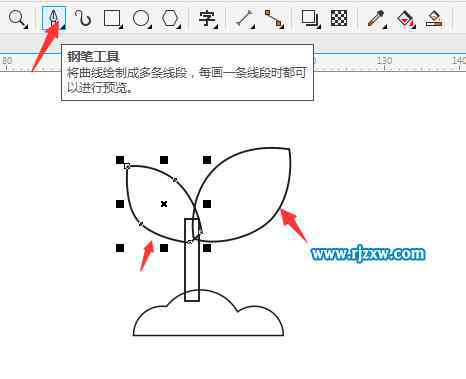
Task: Pick the Color Eyedropper tool
Action: (x=377, y=18)
